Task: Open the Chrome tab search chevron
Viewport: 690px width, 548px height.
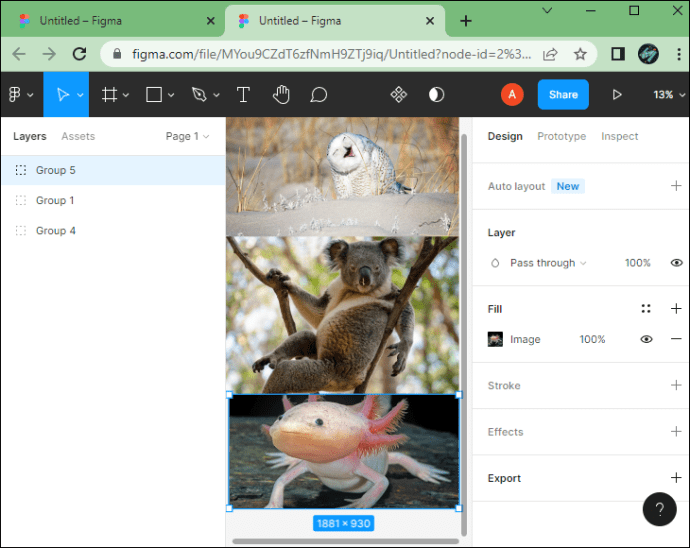Action: pos(547,11)
